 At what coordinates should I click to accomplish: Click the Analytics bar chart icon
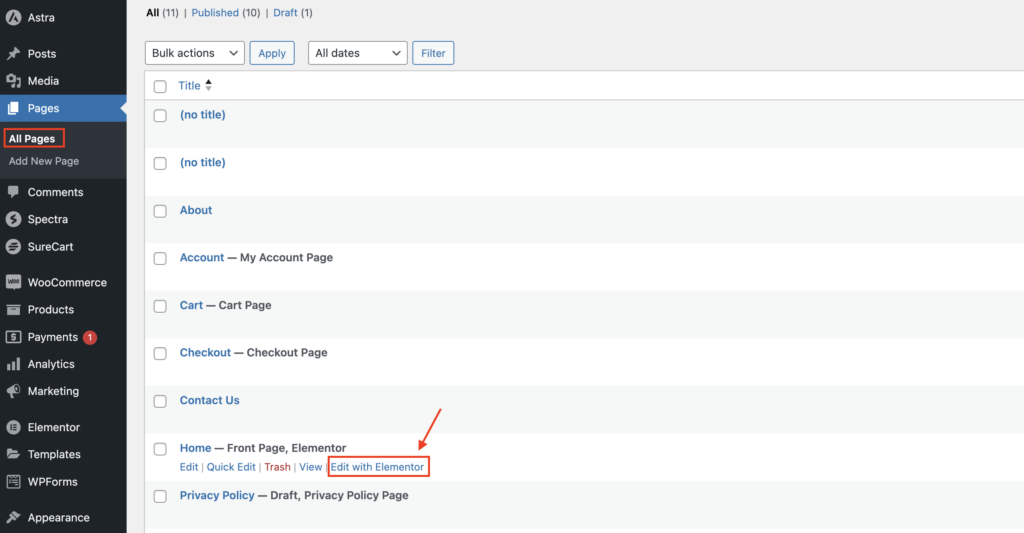click(x=14, y=364)
